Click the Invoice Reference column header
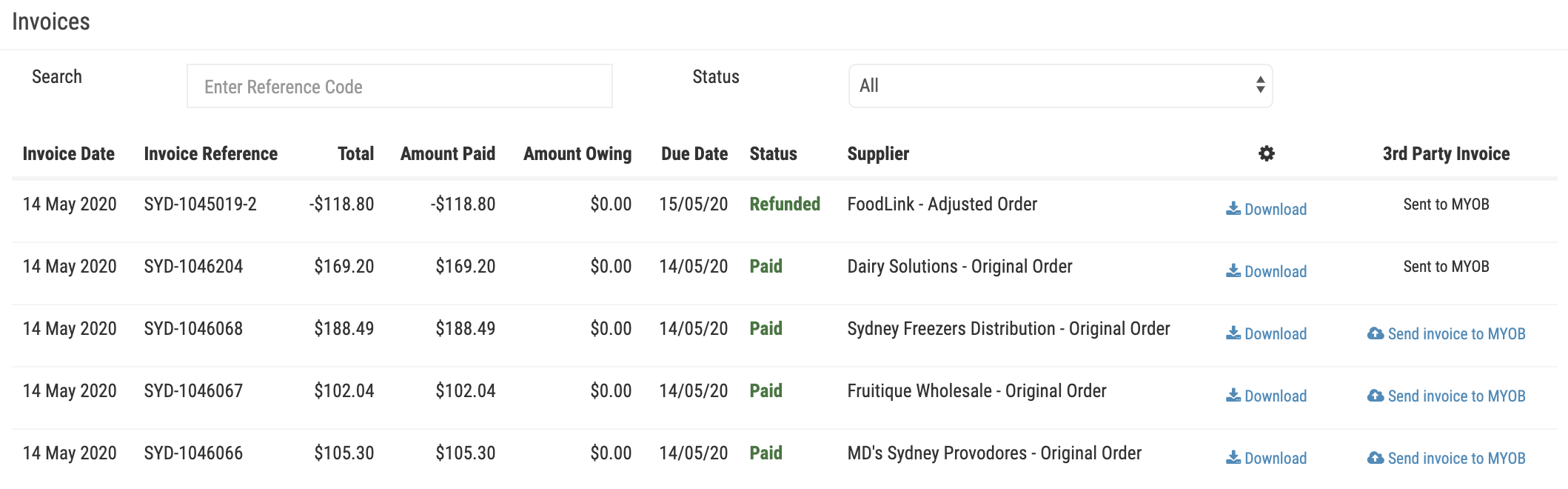The height and width of the screenshot is (489, 1568). tap(211, 153)
